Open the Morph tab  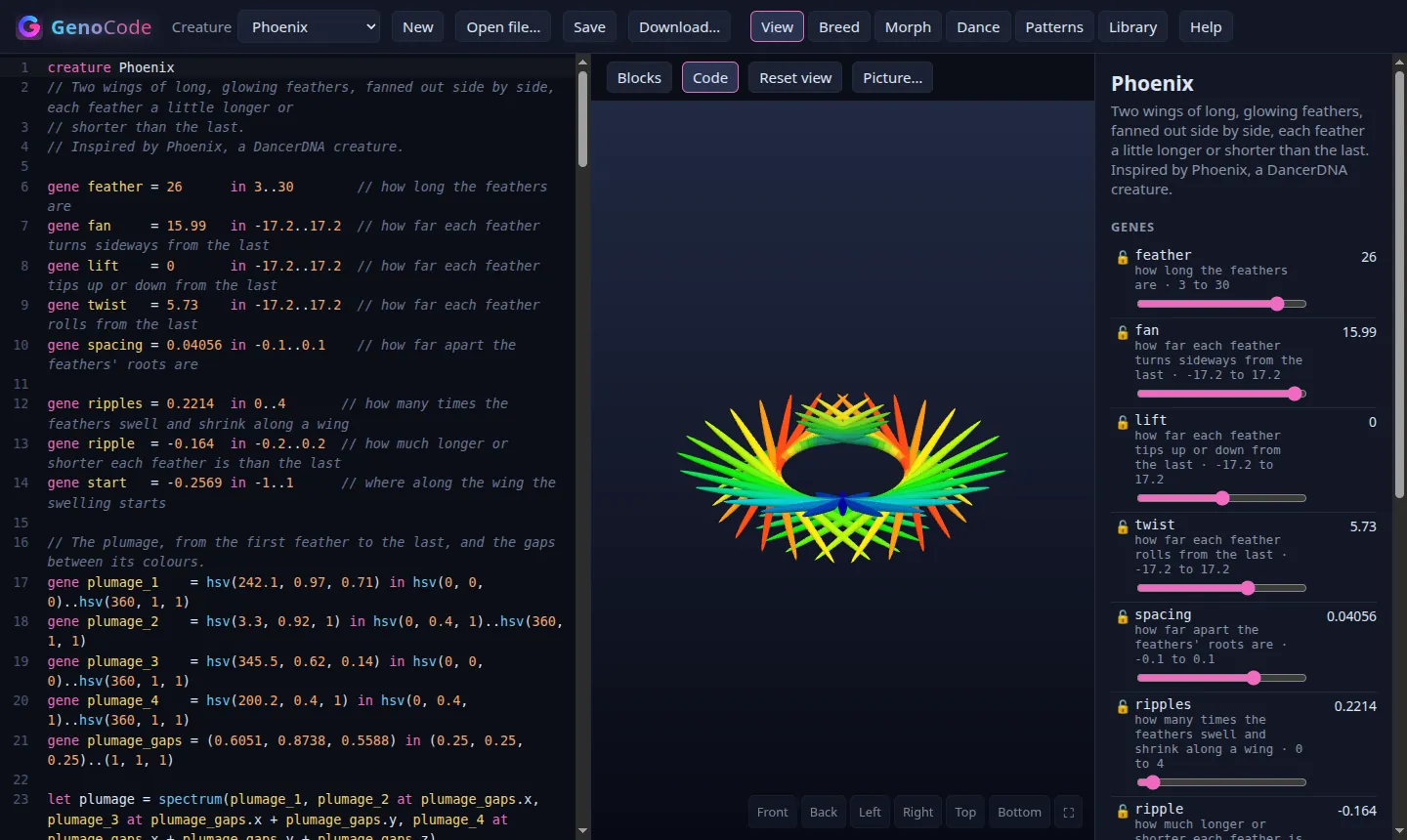pos(908,27)
